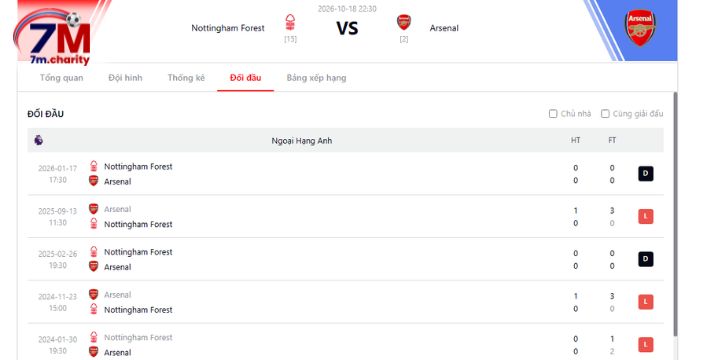Enable the Cùng giải đấu checkbox
Viewport: 720px width, 360px height.
point(605,113)
